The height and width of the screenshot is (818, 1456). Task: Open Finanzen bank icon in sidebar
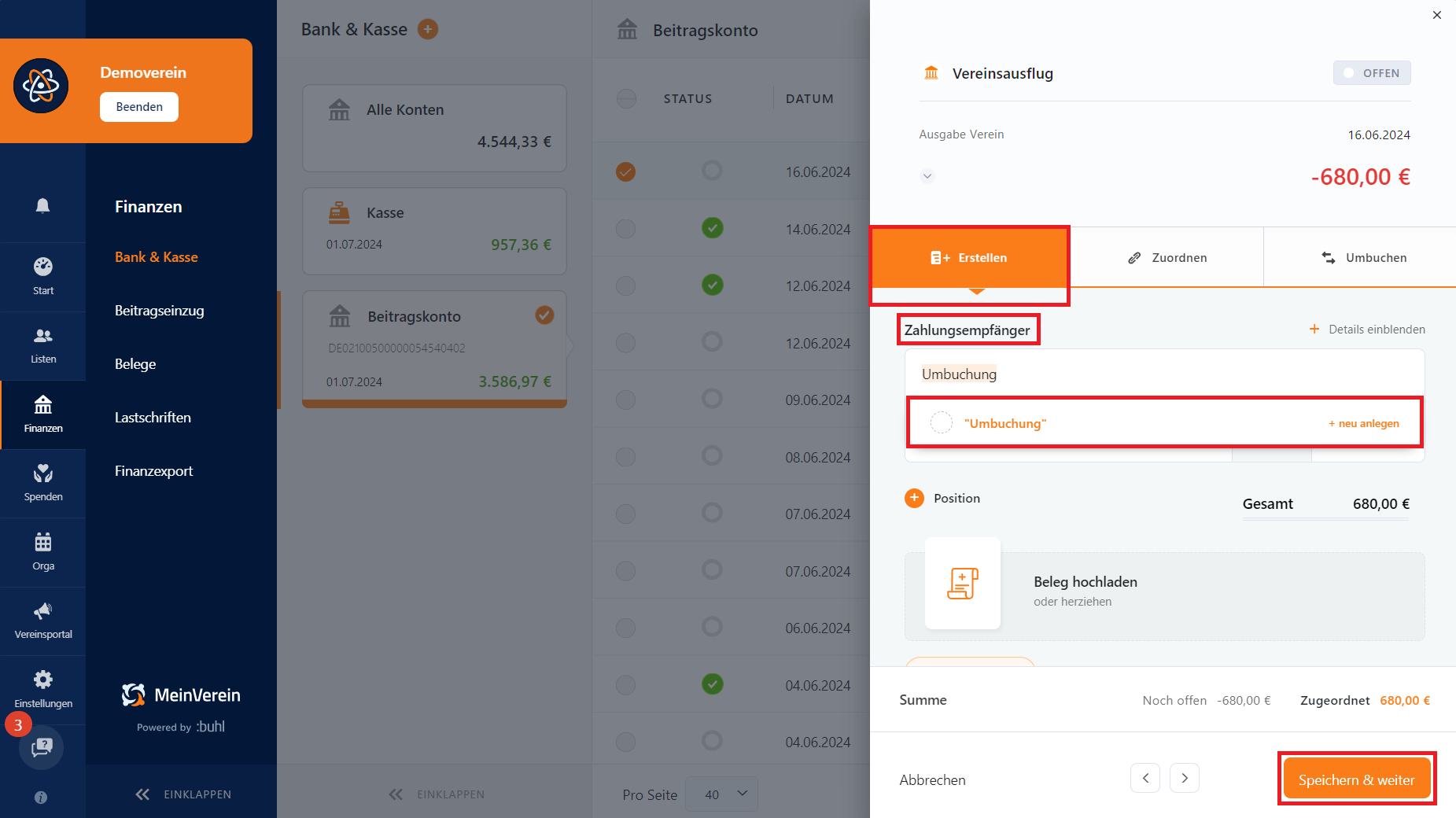point(43,404)
